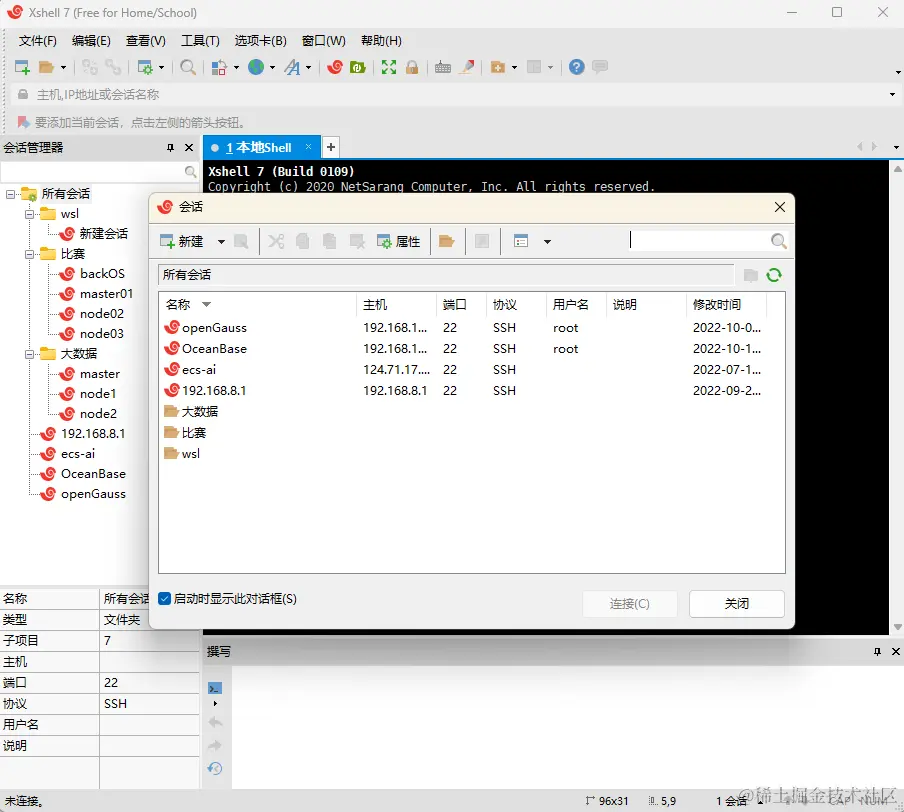The height and width of the screenshot is (812, 904).
Task: Open the Find magnifier tool in main toolbar
Action: pyautogui.click(x=187, y=67)
